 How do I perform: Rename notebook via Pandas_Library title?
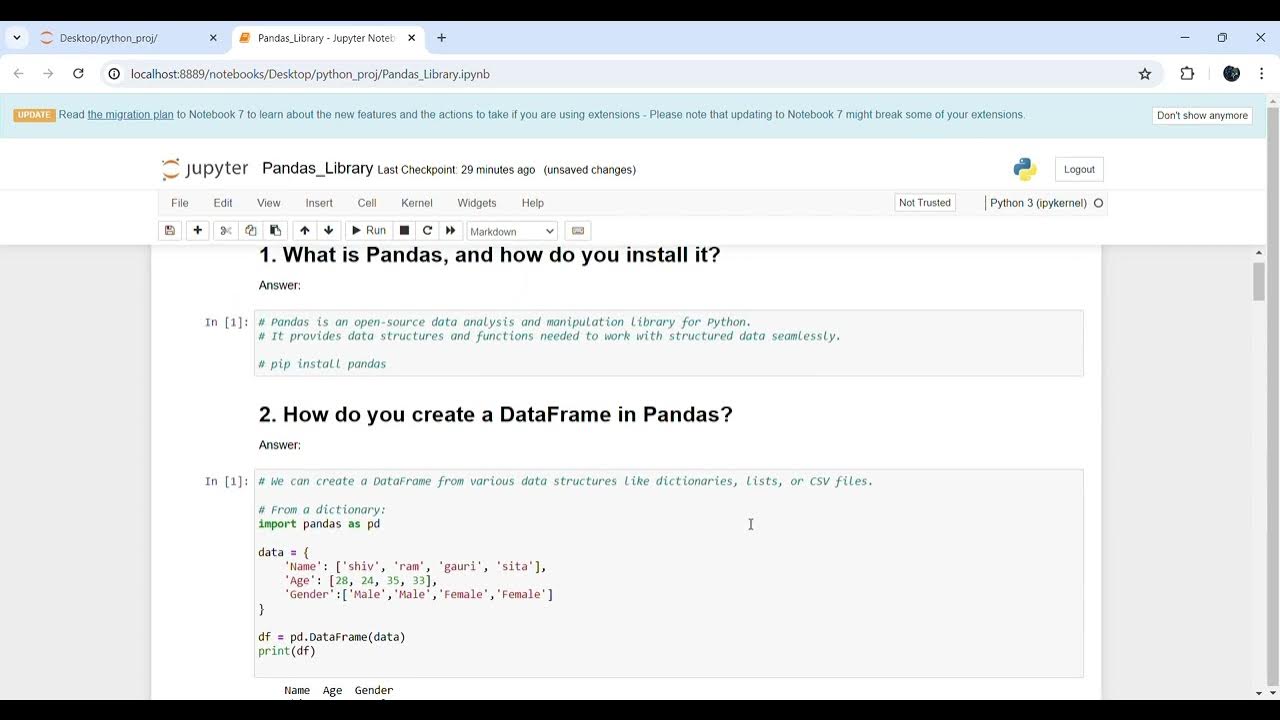point(317,169)
